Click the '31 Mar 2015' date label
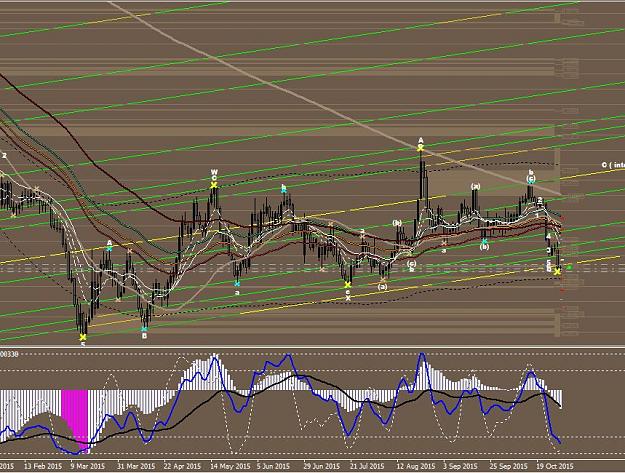The image size is (625, 473). [136, 466]
